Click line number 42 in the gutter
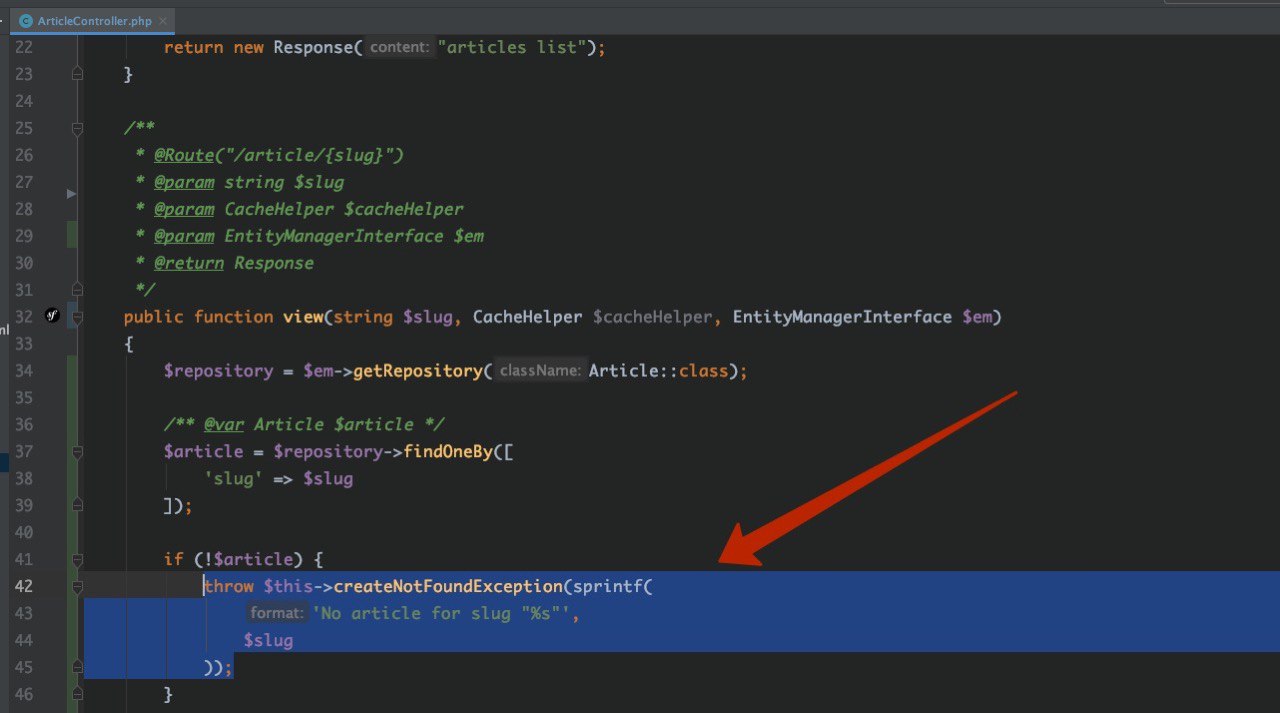1280x713 pixels. coord(23,586)
